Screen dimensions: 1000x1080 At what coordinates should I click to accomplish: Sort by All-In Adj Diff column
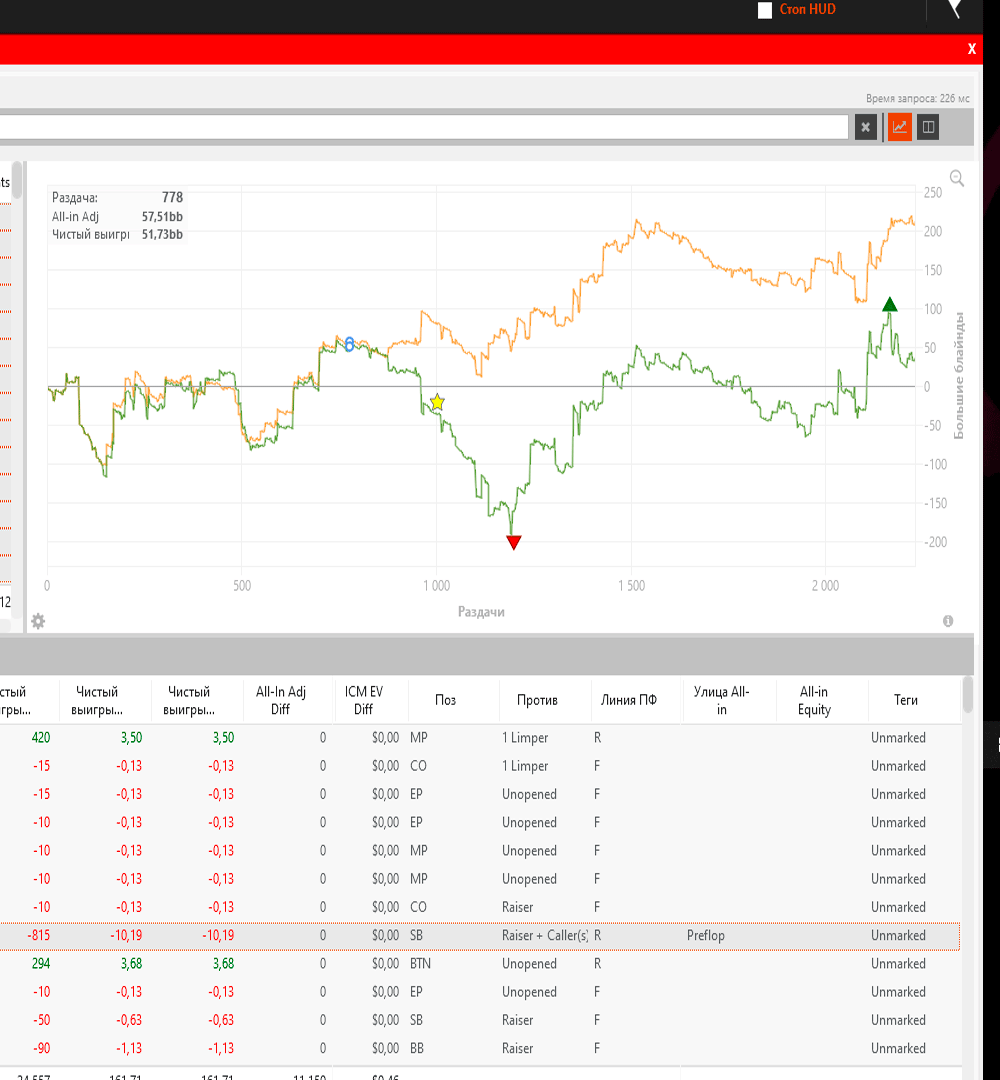(x=280, y=700)
